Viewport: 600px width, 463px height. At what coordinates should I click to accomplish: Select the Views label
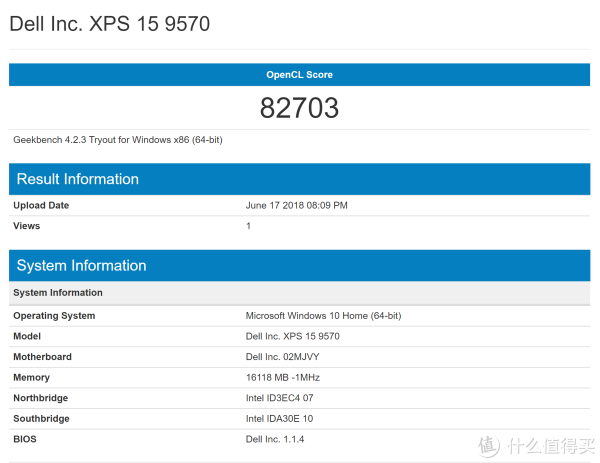pos(26,226)
